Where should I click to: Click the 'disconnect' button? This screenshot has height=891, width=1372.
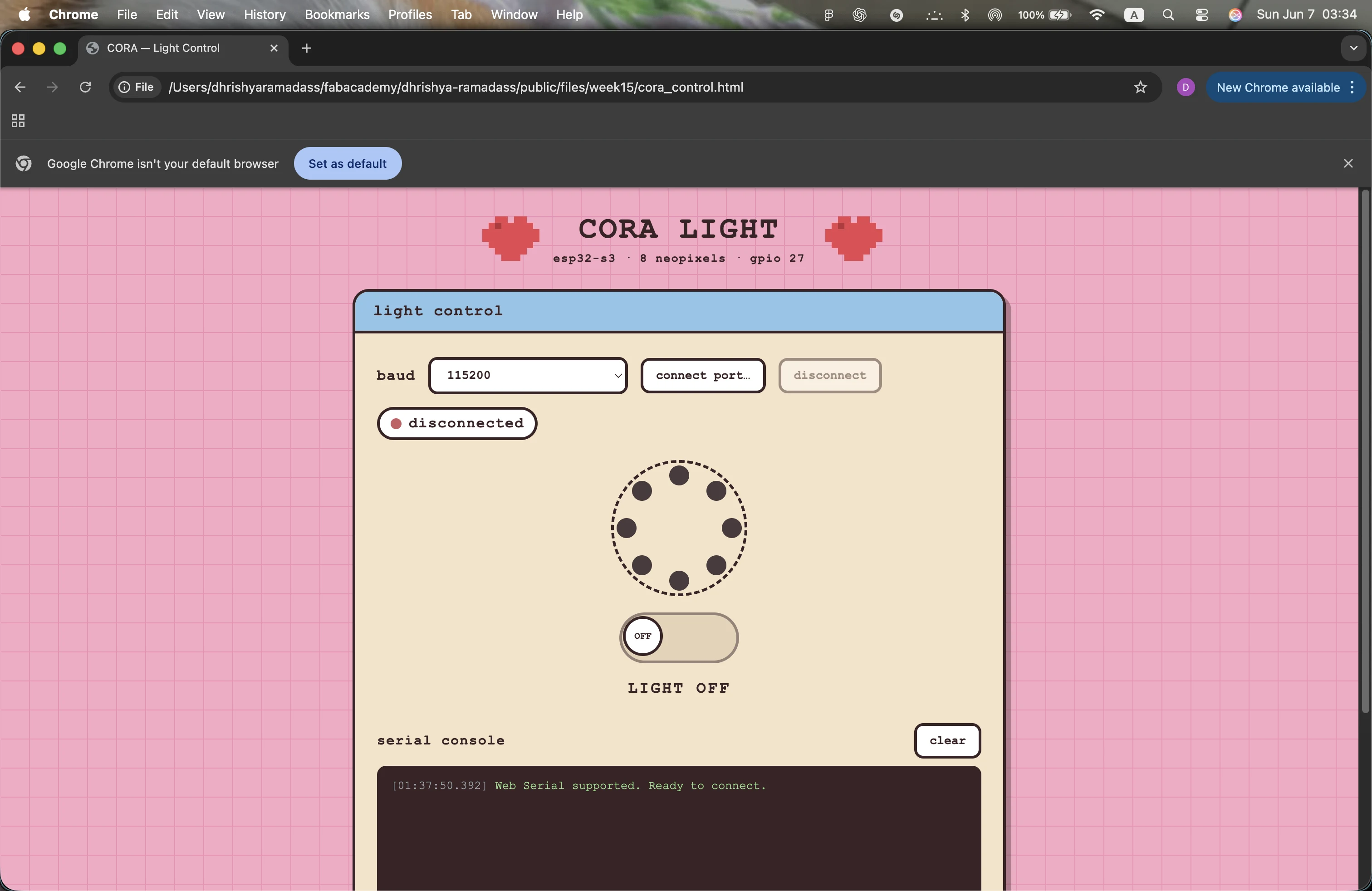point(830,376)
